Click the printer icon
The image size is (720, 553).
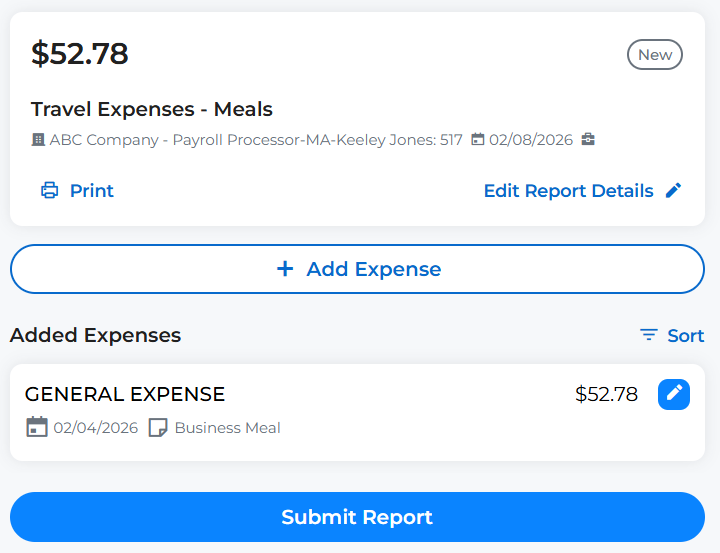coord(49,190)
